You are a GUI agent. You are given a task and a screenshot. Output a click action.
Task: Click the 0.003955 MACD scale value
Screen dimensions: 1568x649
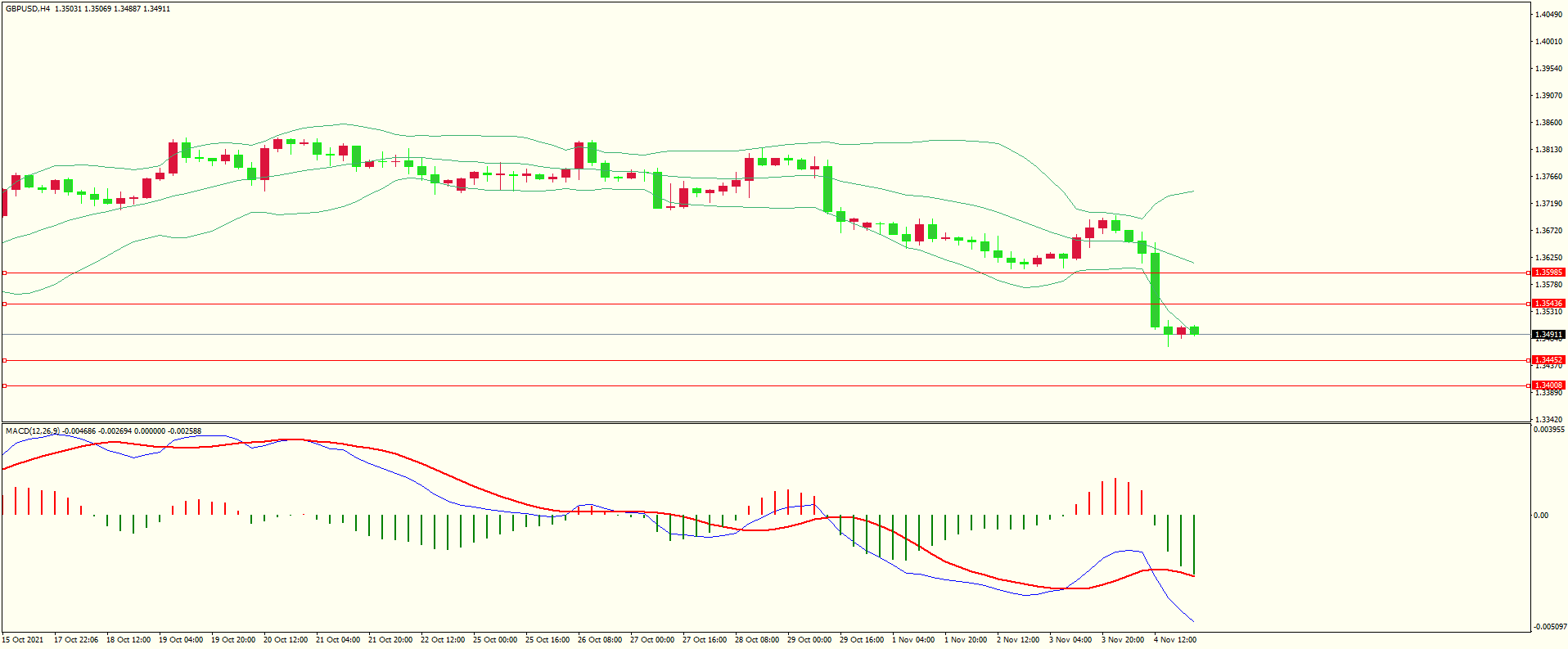(x=1549, y=430)
